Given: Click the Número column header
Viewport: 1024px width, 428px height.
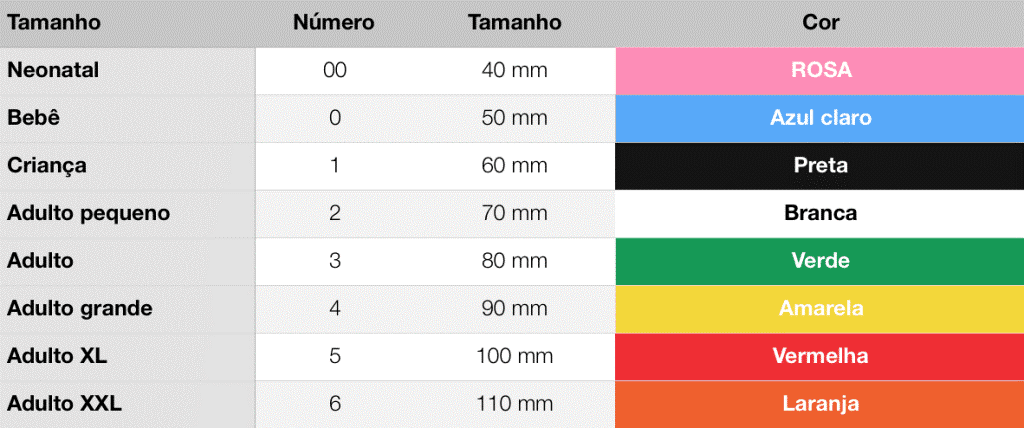Looking at the screenshot, I should click(334, 23).
